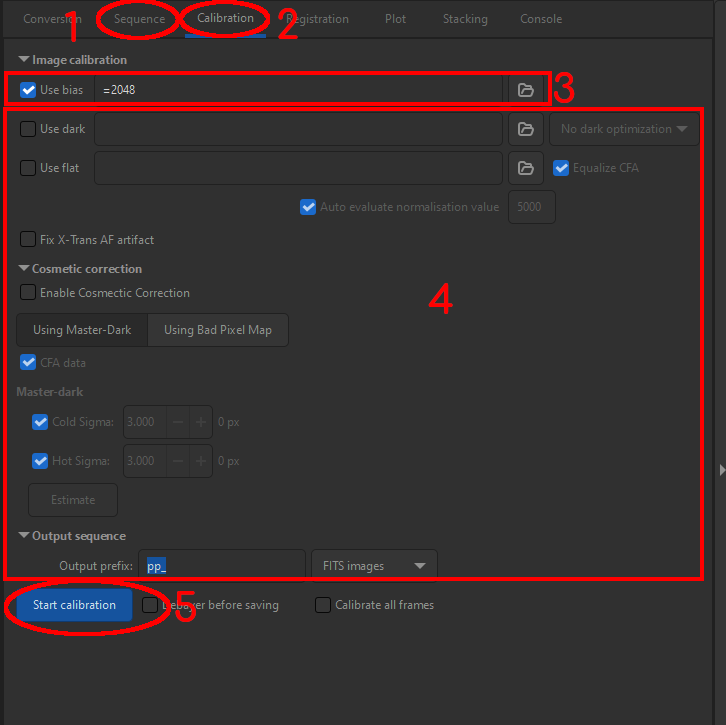The height and width of the screenshot is (725, 726).
Task: Collapse the Image calibration section
Action: [24, 60]
